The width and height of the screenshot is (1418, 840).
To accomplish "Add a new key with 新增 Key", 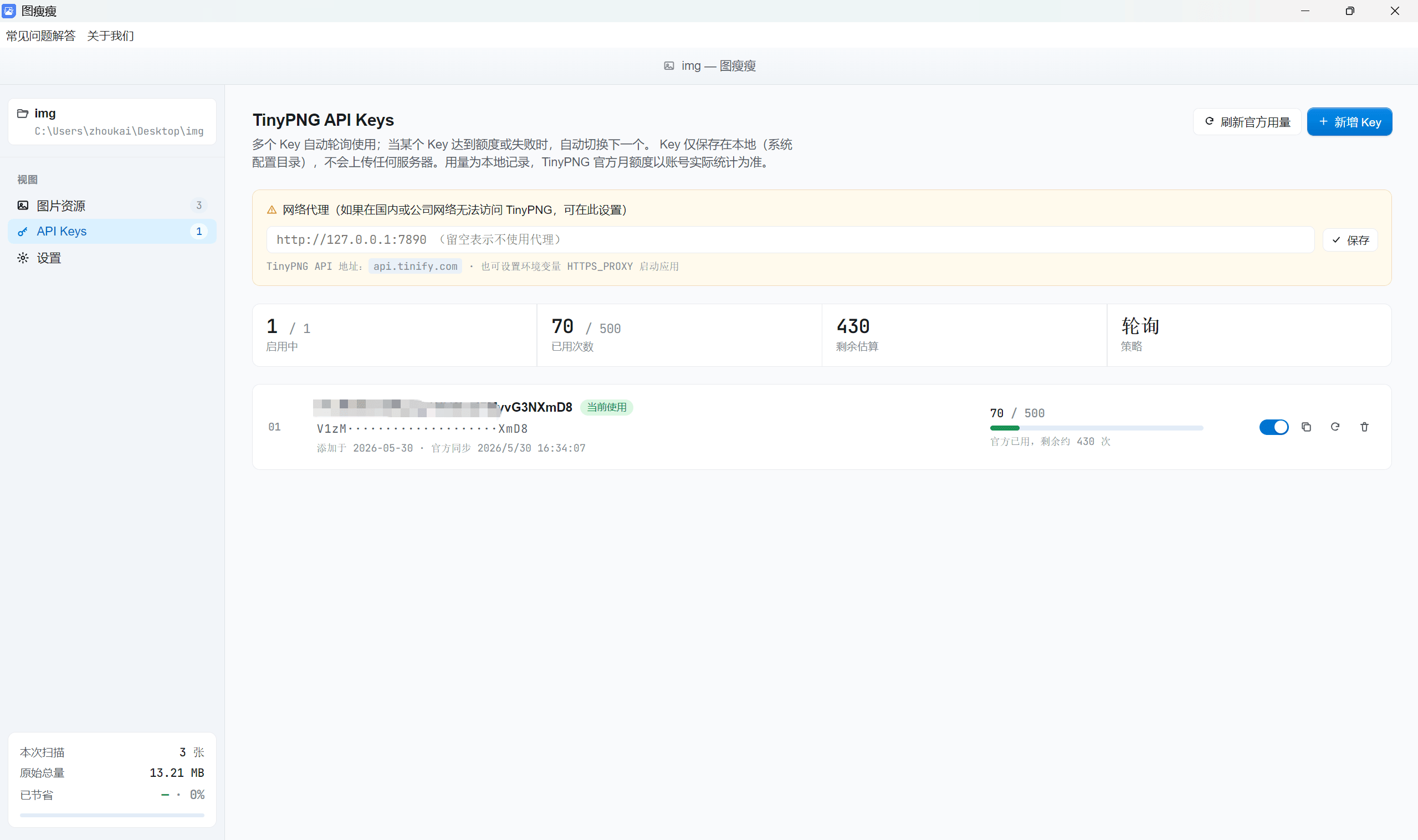I will click(x=1349, y=122).
